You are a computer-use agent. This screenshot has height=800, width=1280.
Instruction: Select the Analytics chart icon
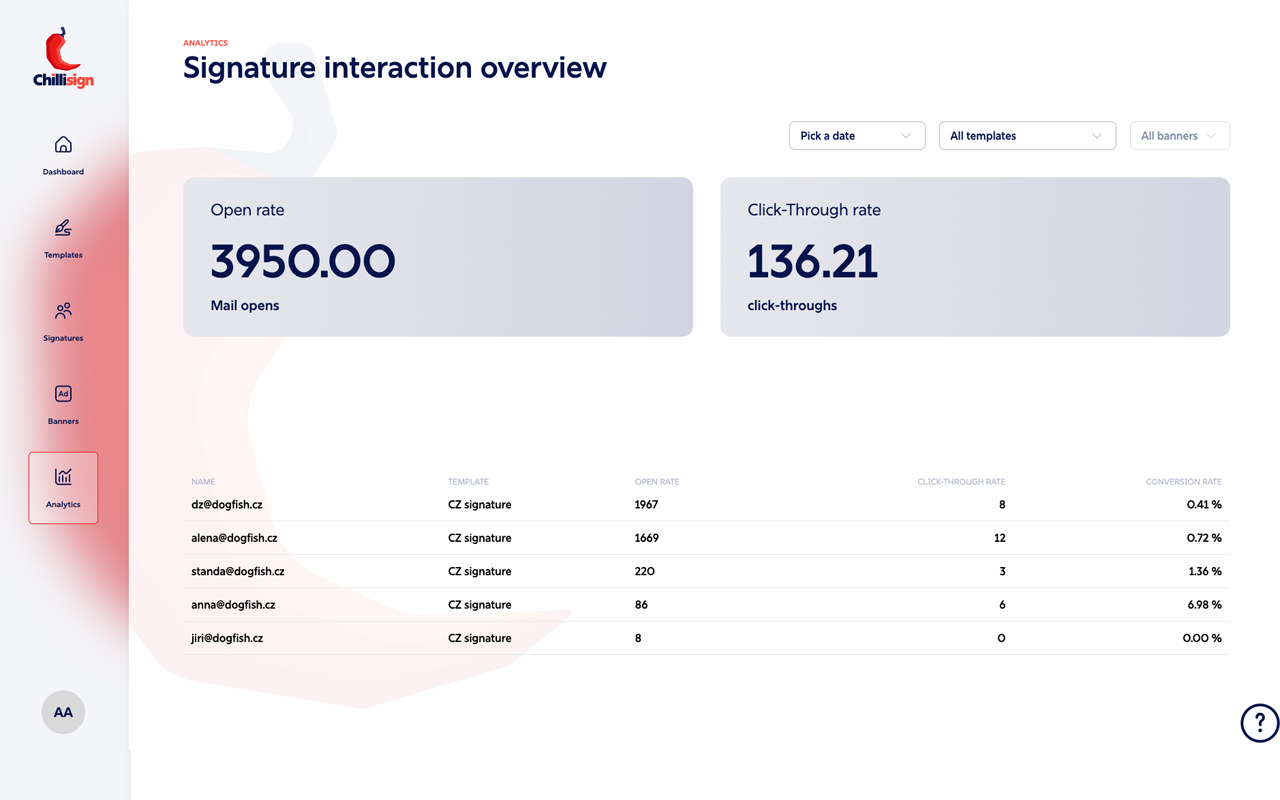[x=63, y=477]
